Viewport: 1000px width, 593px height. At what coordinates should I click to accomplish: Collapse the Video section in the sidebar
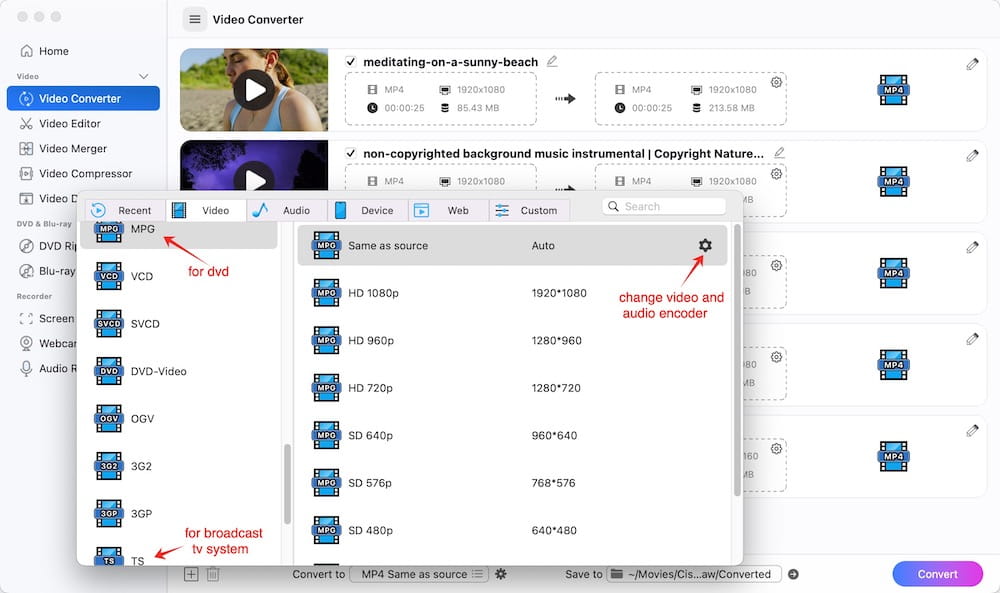point(143,77)
